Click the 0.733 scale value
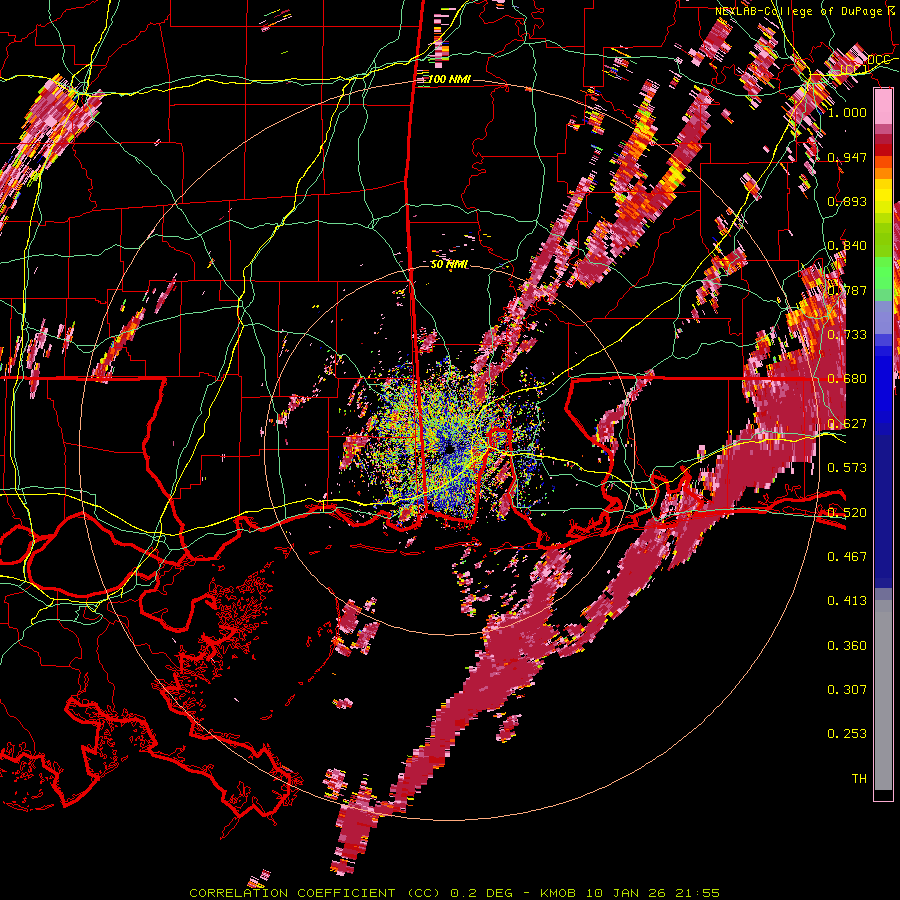The height and width of the screenshot is (900, 900). pyautogui.click(x=847, y=335)
